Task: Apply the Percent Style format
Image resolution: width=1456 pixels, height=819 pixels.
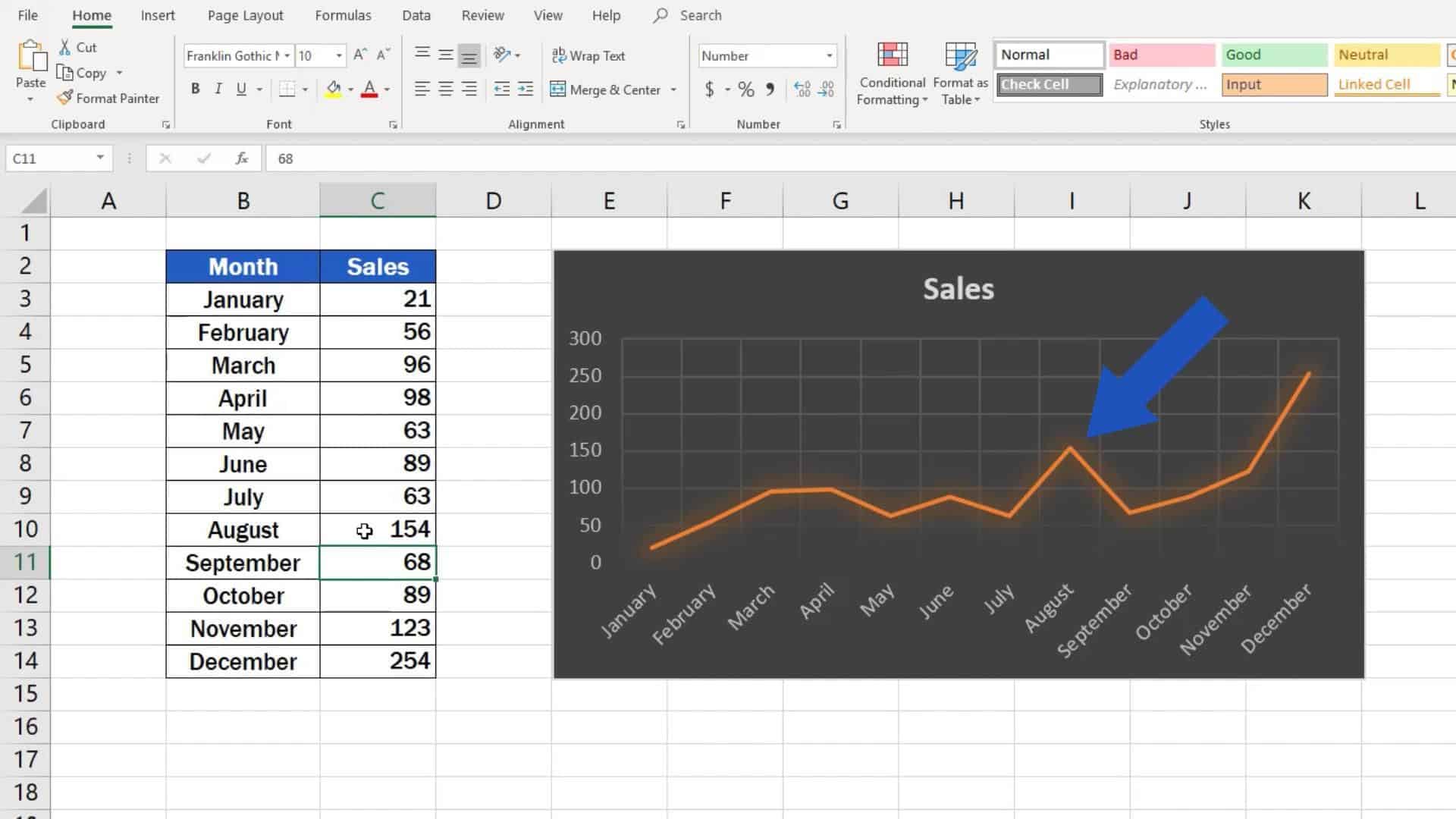Action: (x=745, y=89)
